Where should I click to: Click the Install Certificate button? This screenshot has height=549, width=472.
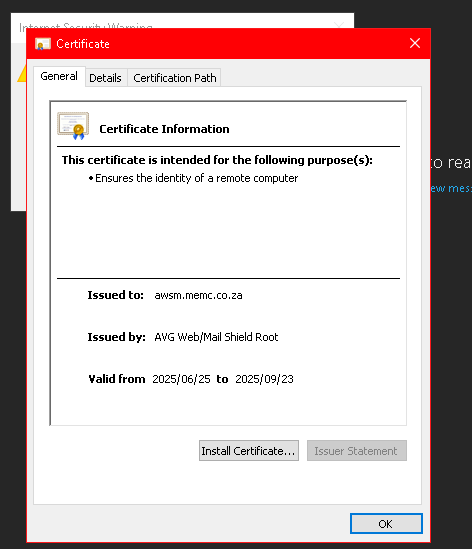pos(249,451)
